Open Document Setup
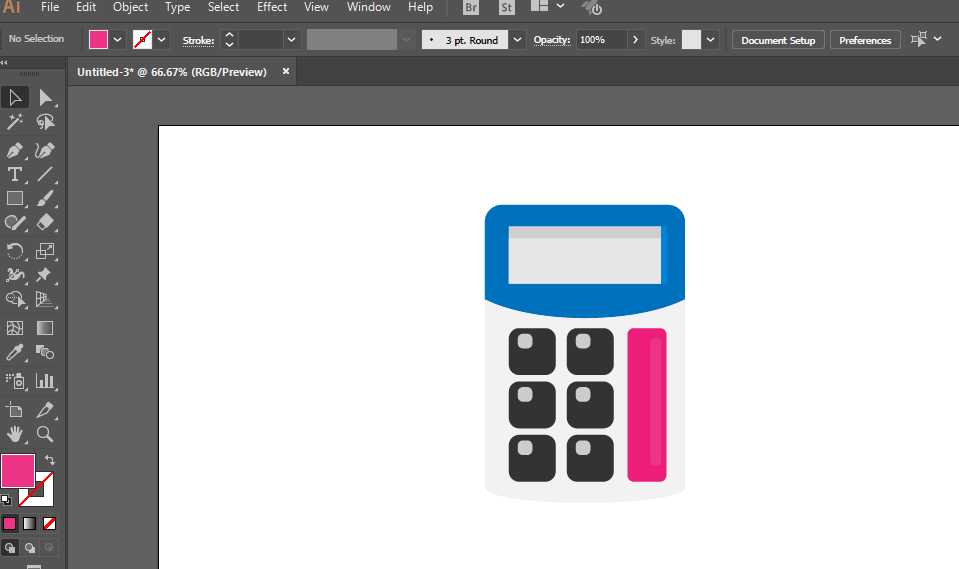The image size is (959, 569). 778,40
